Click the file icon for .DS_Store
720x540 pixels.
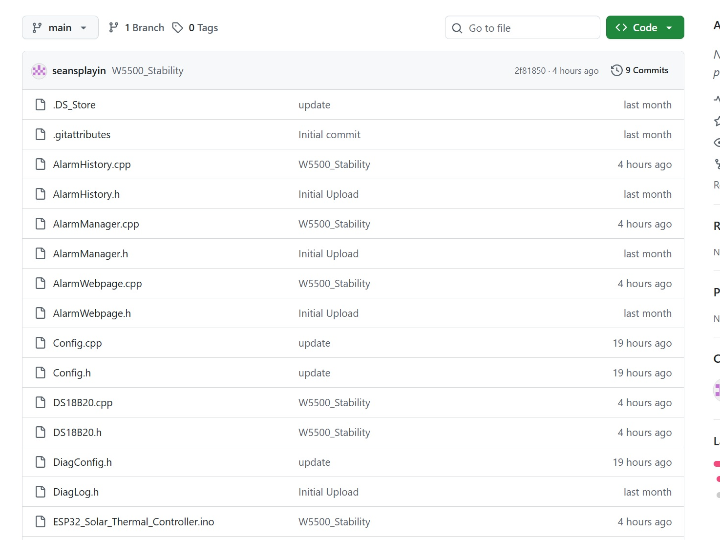(41, 105)
